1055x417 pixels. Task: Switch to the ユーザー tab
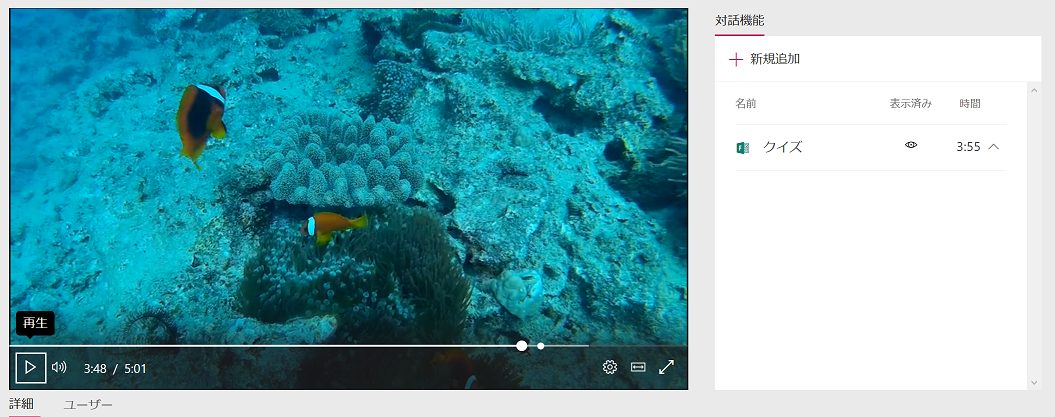(x=88, y=405)
